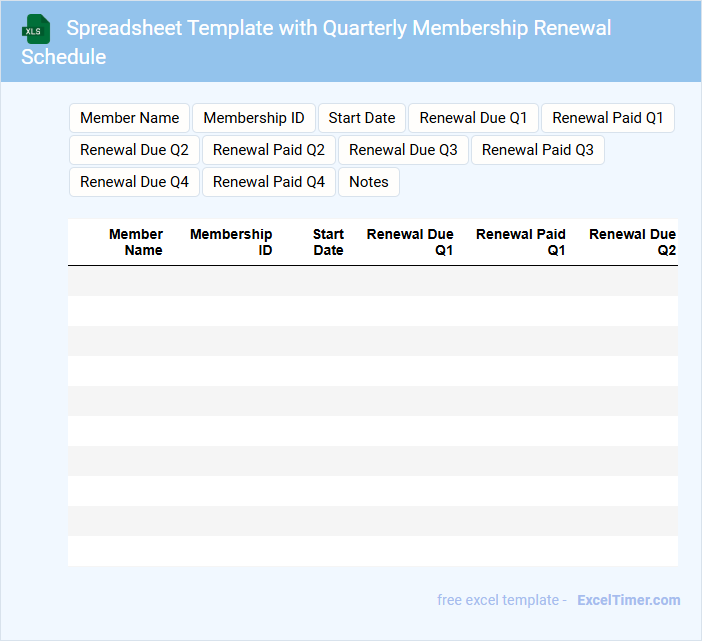Click the Member Name table column header
The width and height of the screenshot is (702, 641).
136,242
